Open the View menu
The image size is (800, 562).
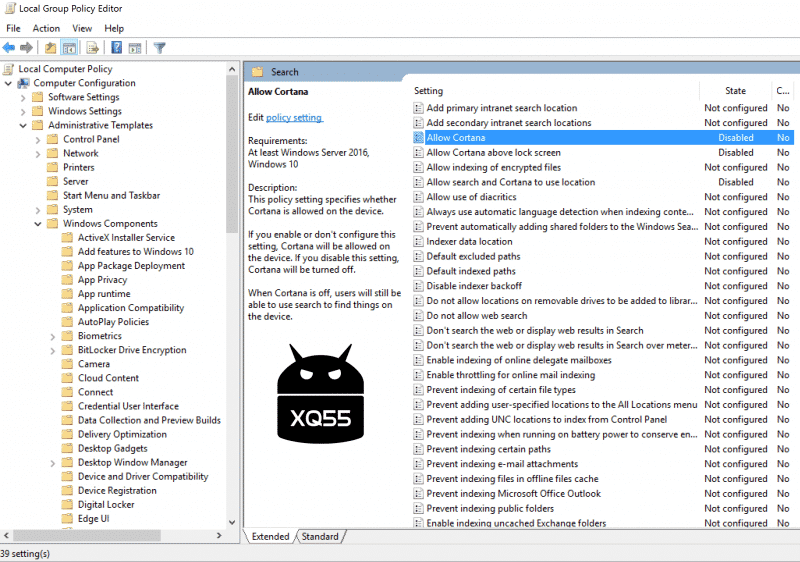(82, 28)
